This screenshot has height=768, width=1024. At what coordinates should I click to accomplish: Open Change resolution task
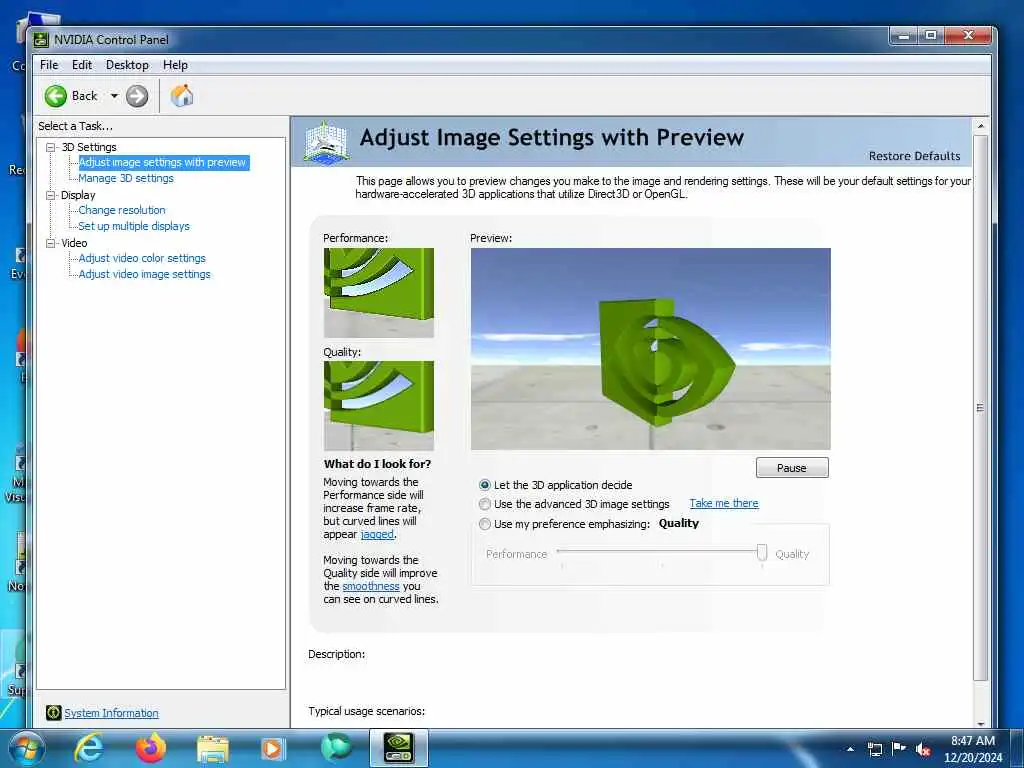click(x=122, y=210)
